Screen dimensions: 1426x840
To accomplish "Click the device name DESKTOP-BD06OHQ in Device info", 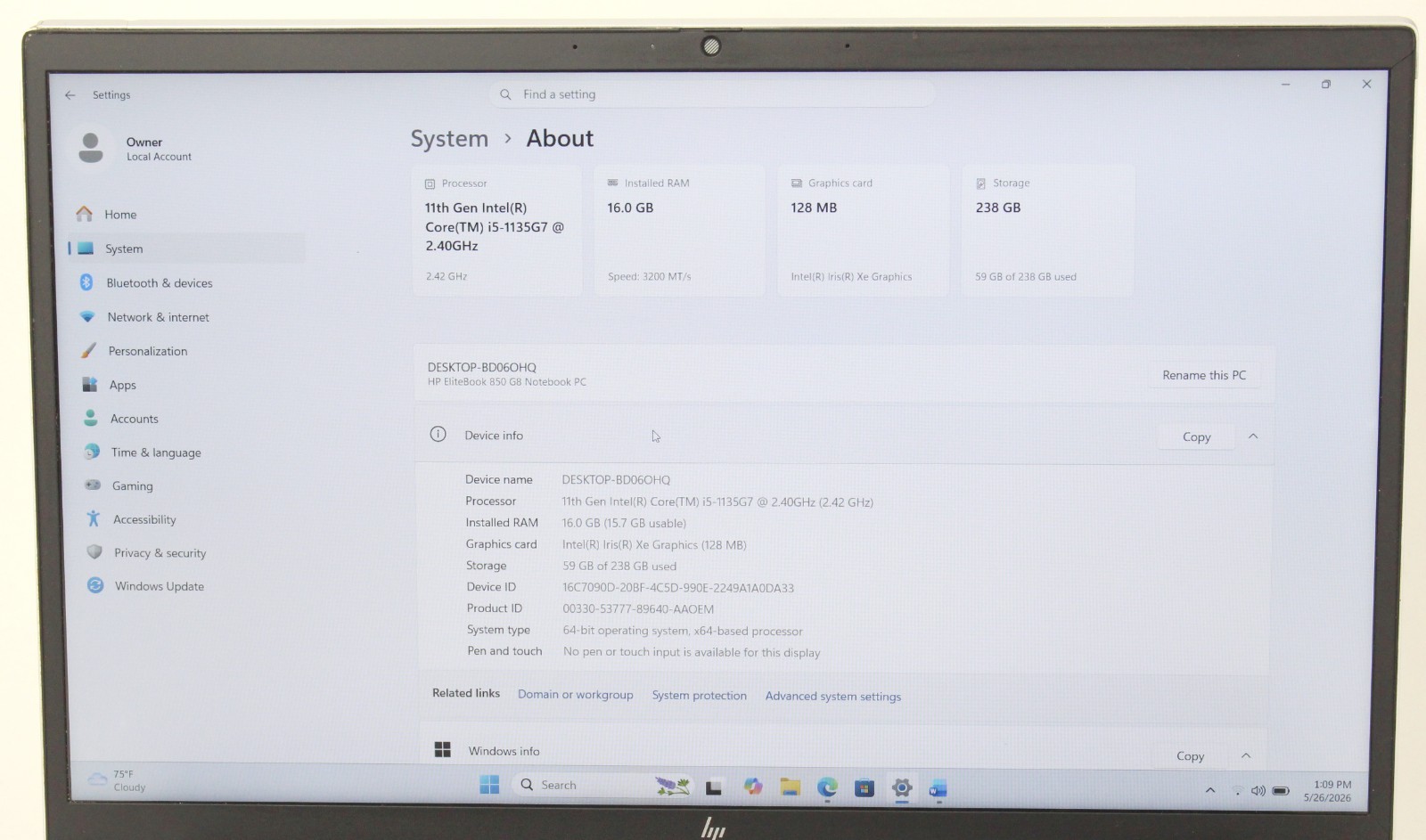I will coord(616,480).
